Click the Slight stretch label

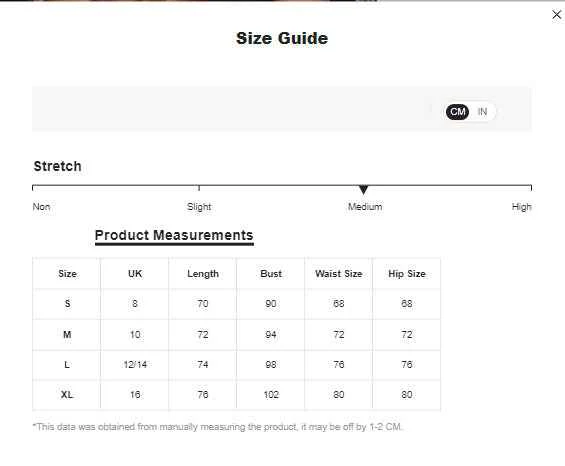pyautogui.click(x=199, y=207)
